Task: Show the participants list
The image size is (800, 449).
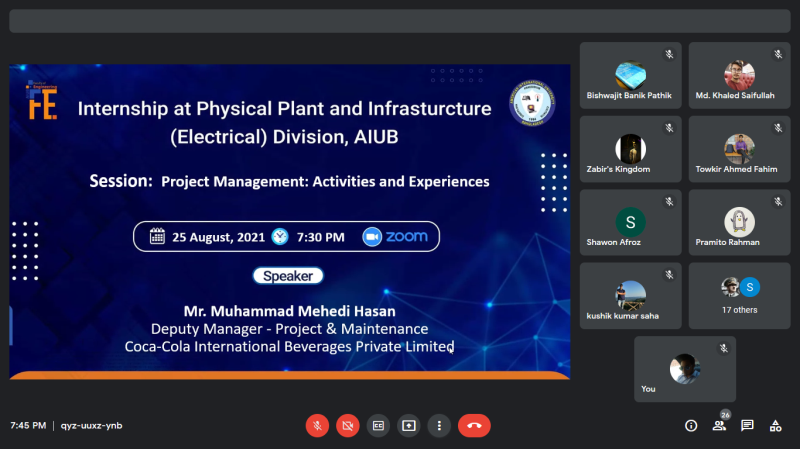Action: pos(719,425)
